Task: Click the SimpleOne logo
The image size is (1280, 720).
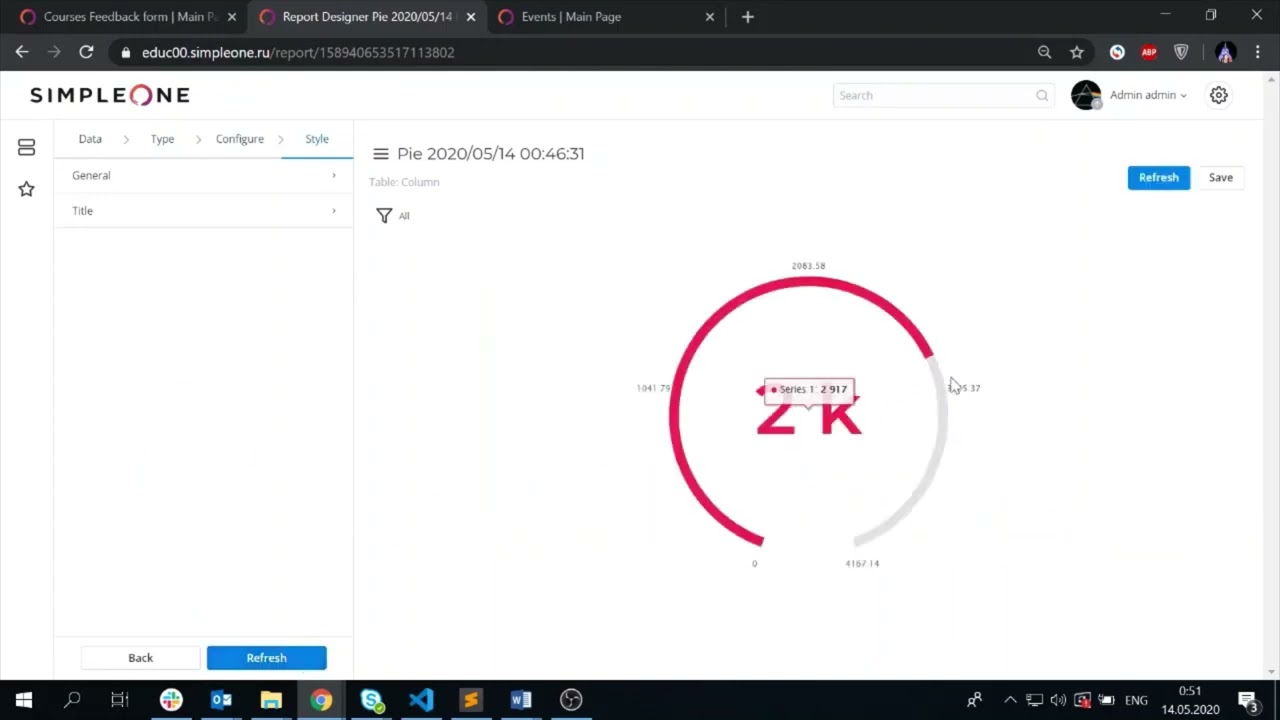Action: tap(110, 95)
